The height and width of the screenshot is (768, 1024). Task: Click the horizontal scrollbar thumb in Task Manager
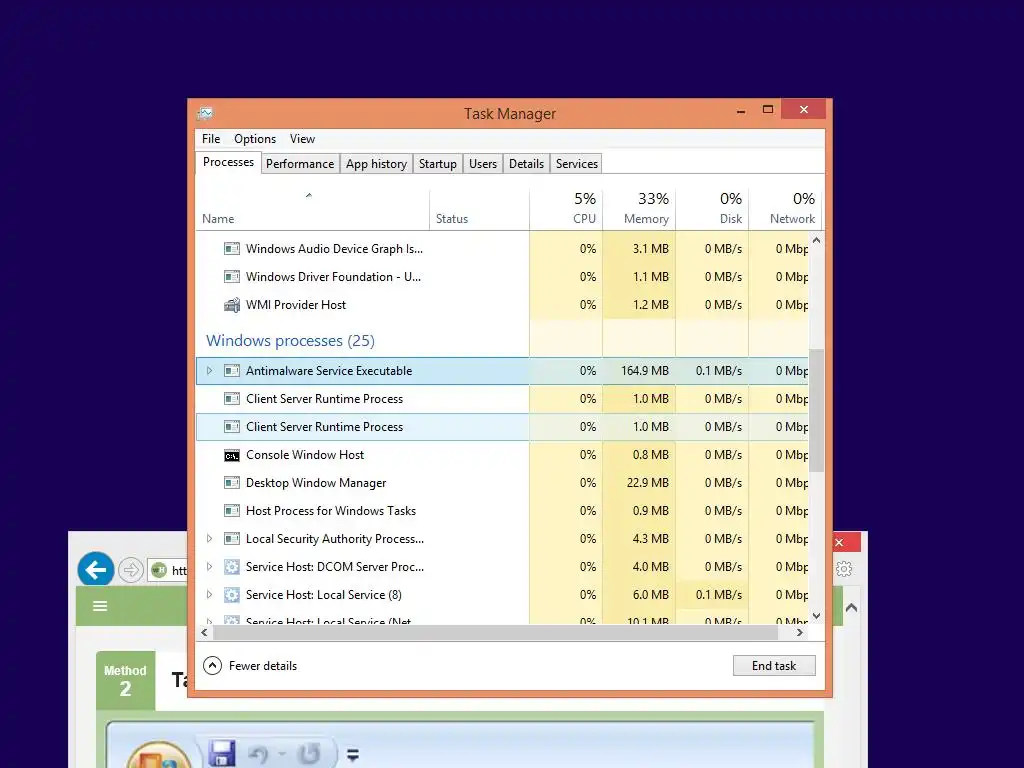[x=495, y=632]
